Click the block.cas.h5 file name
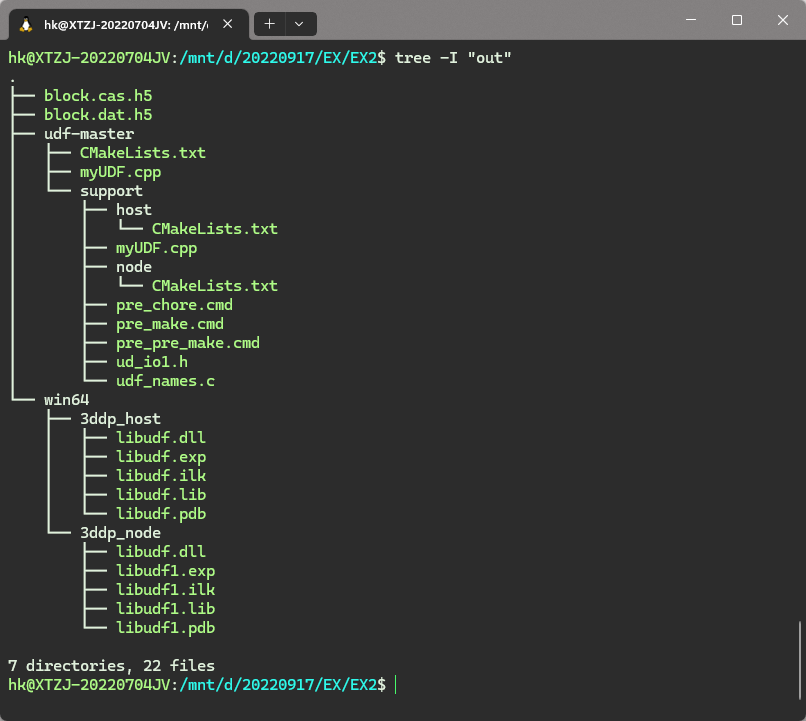Viewport: 806px width, 721px height. [97, 95]
